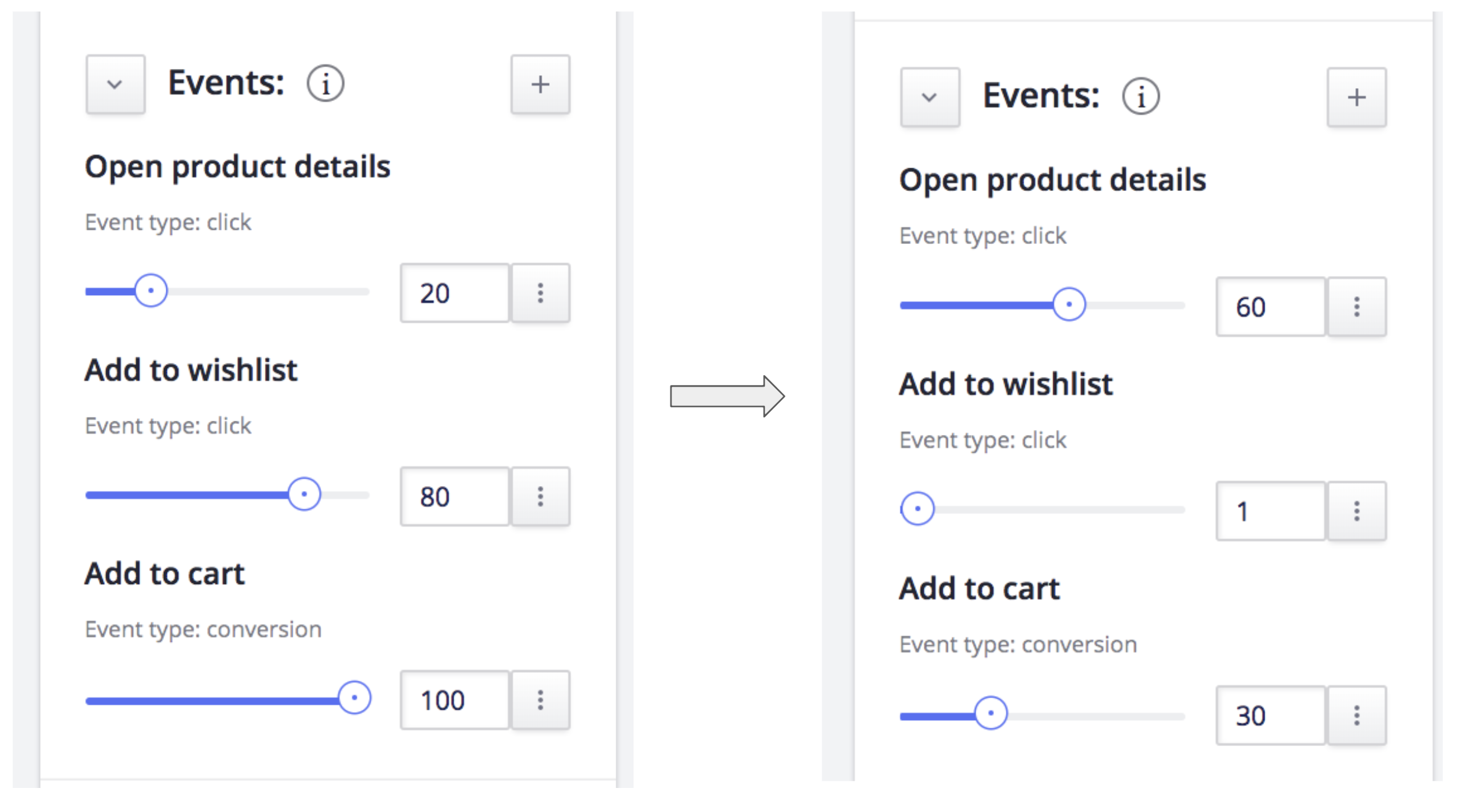
Task: Focus the input field showing 20
Action: (455, 293)
